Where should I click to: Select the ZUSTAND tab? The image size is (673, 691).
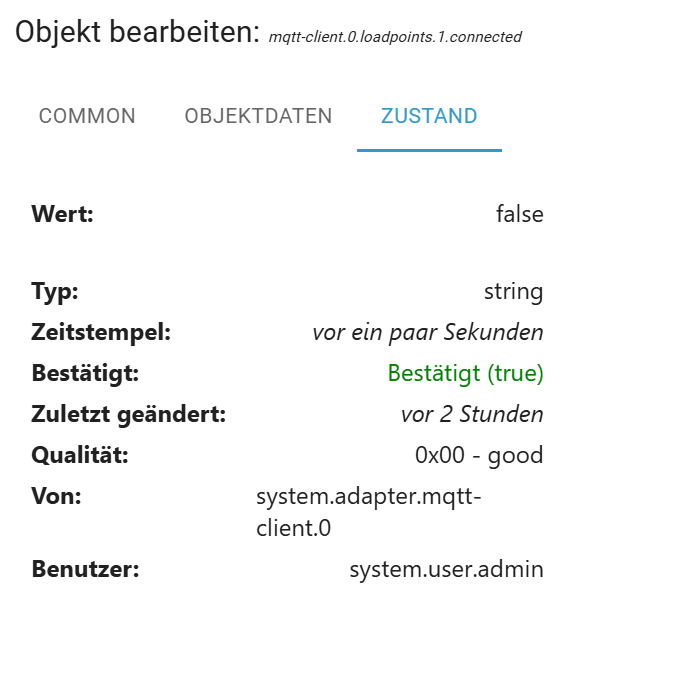pyautogui.click(x=429, y=116)
